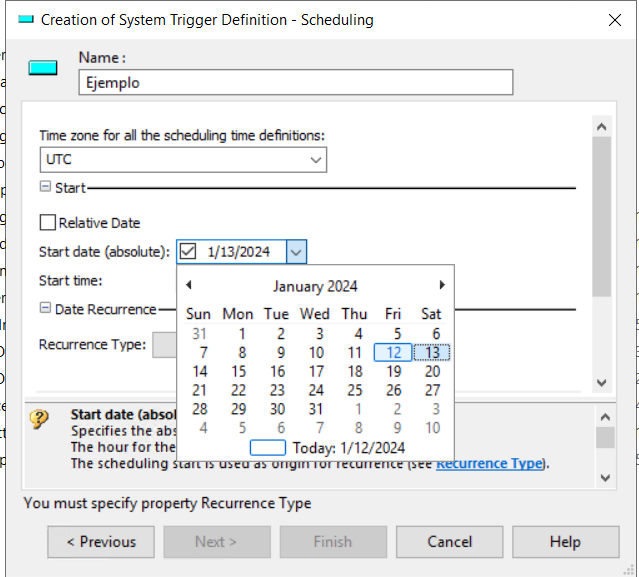The height and width of the screenshot is (577, 639).
Task: Click the Today blue rectangle marker
Action: coord(268,448)
